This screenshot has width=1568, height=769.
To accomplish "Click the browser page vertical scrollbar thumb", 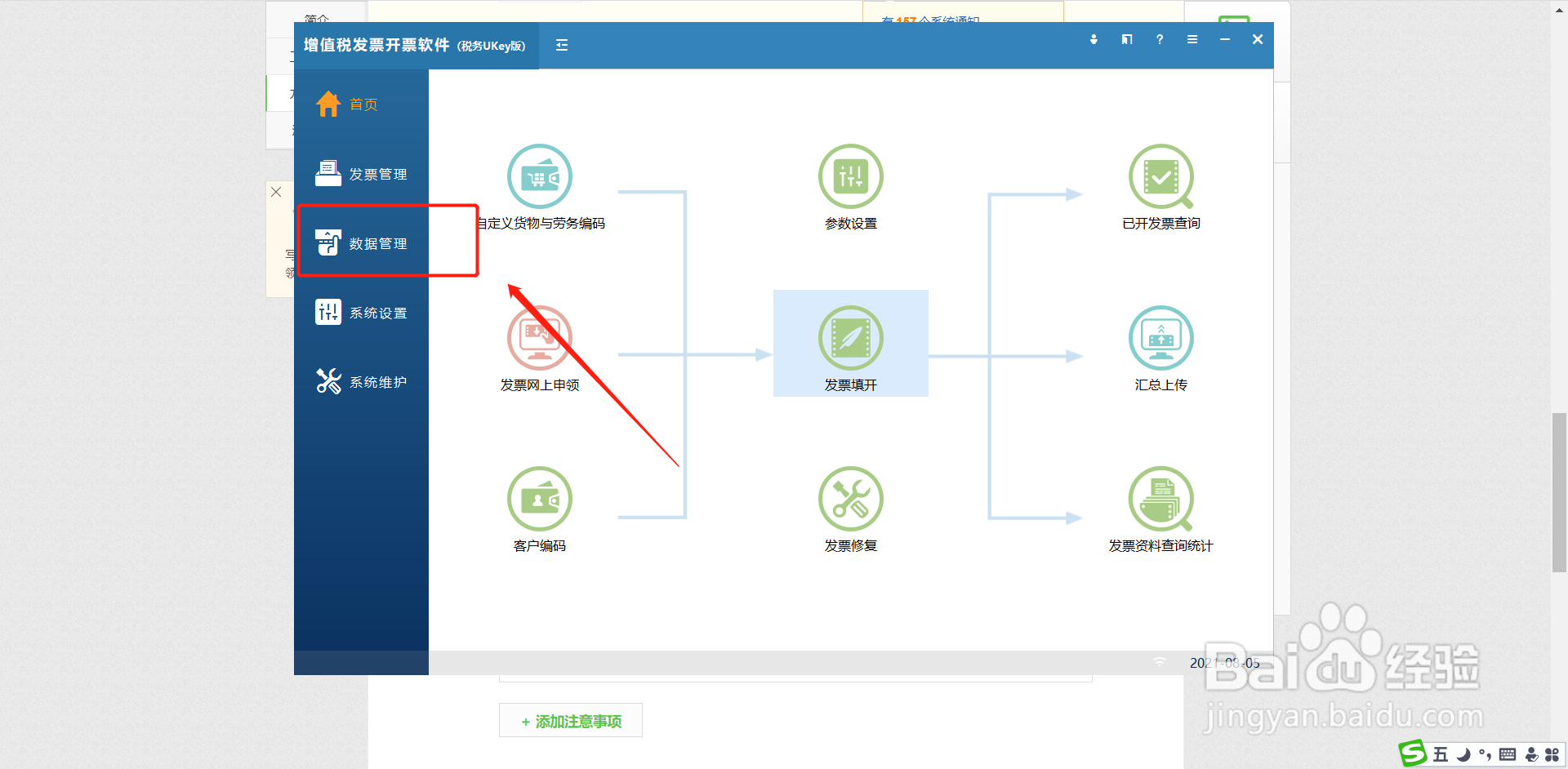I will click(1559, 493).
